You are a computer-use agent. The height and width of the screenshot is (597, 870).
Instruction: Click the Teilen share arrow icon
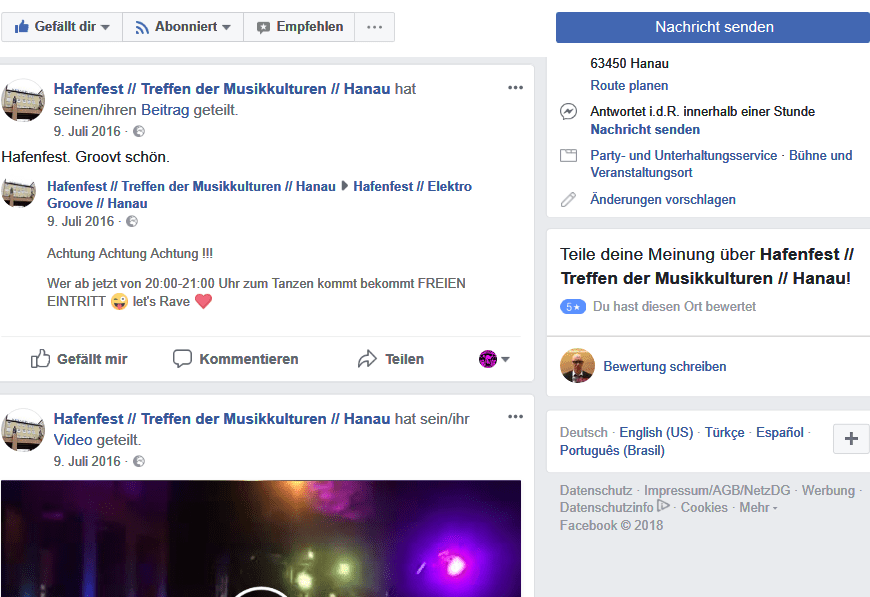(367, 359)
